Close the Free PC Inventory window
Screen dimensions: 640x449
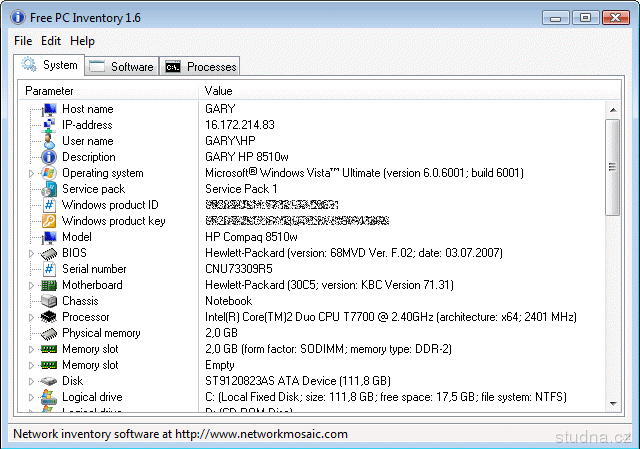click(x=616, y=18)
